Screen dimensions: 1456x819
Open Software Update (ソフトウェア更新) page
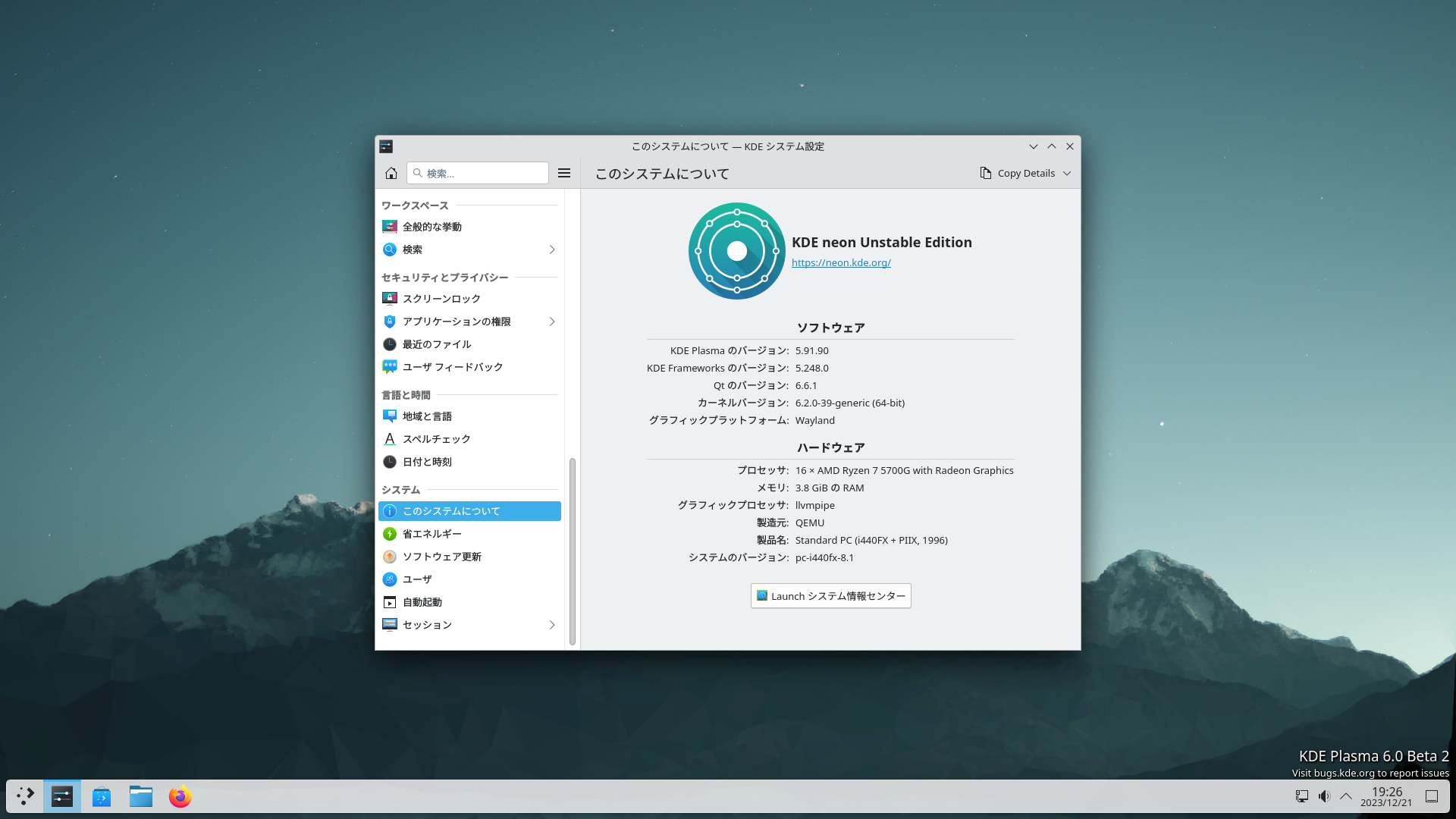coord(441,557)
